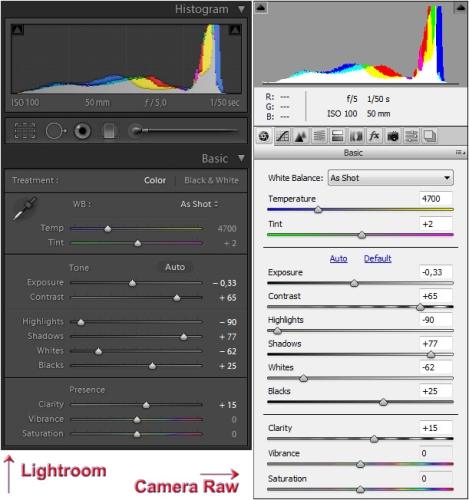Open the Camera Raw Effects fx tab
The height and width of the screenshot is (500, 469).
pos(374,136)
